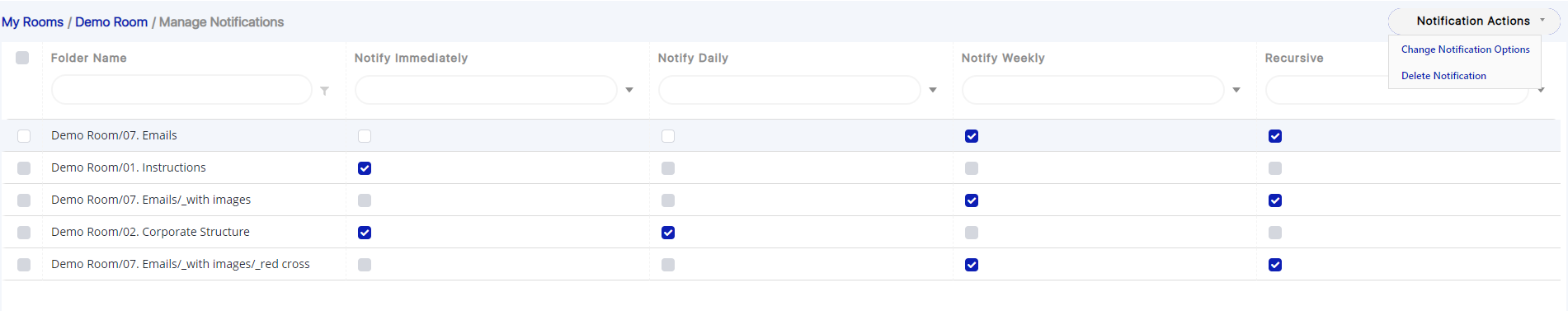Open Notify Weekly filter dropdown arrow
This screenshot has width=1568, height=311.
pos(1236,90)
